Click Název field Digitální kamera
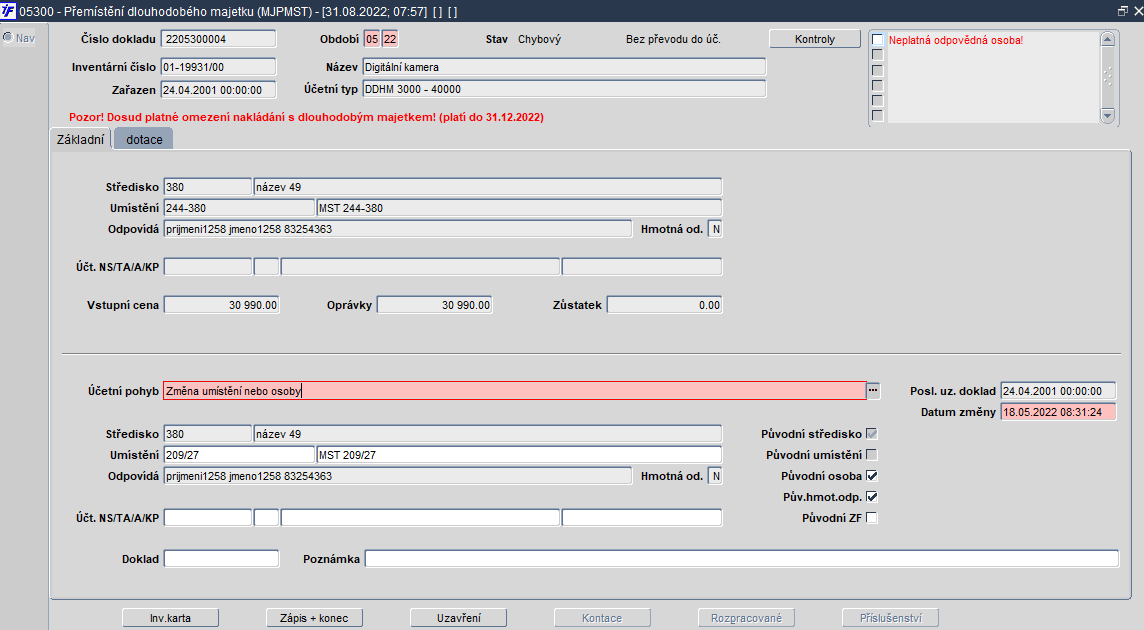This screenshot has width=1144, height=630. coord(564,66)
